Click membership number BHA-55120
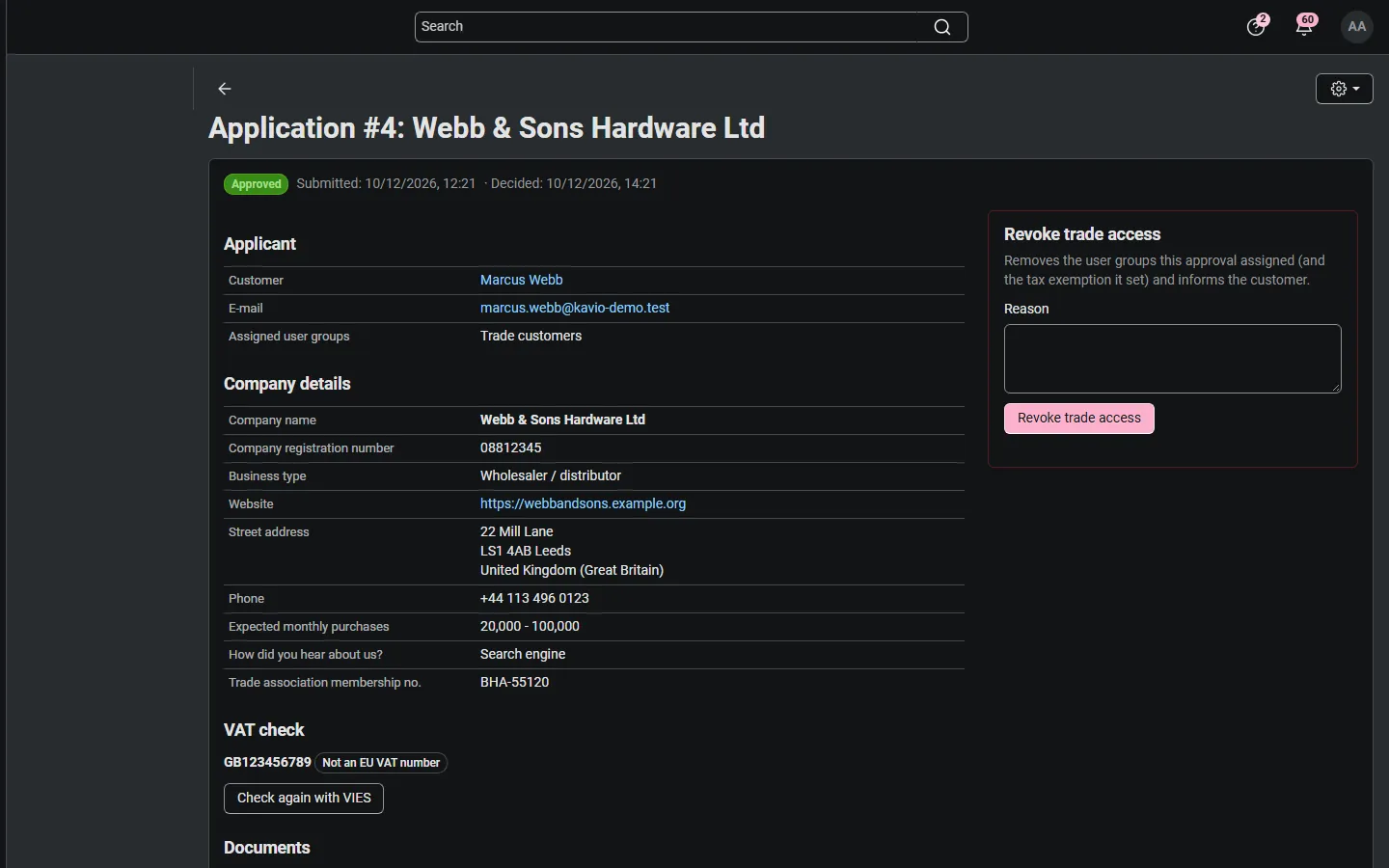 pos(514,682)
